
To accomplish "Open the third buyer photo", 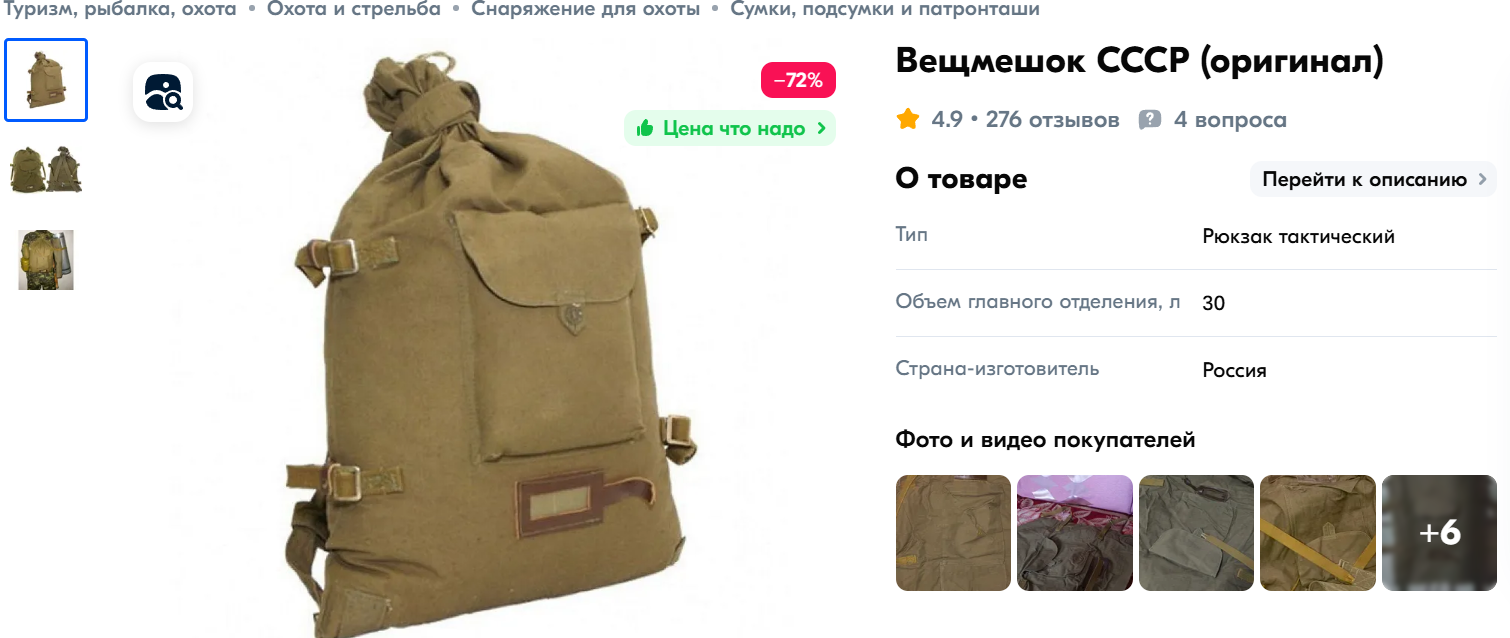I will (1196, 533).
